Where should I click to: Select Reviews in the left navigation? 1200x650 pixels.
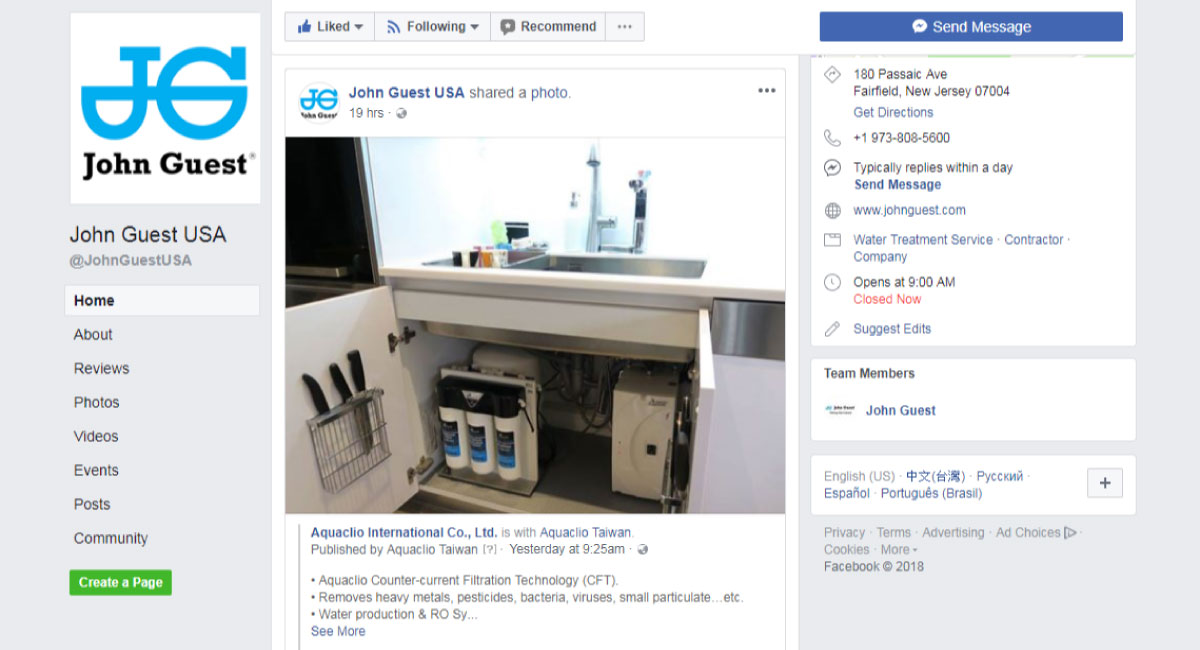click(101, 369)
